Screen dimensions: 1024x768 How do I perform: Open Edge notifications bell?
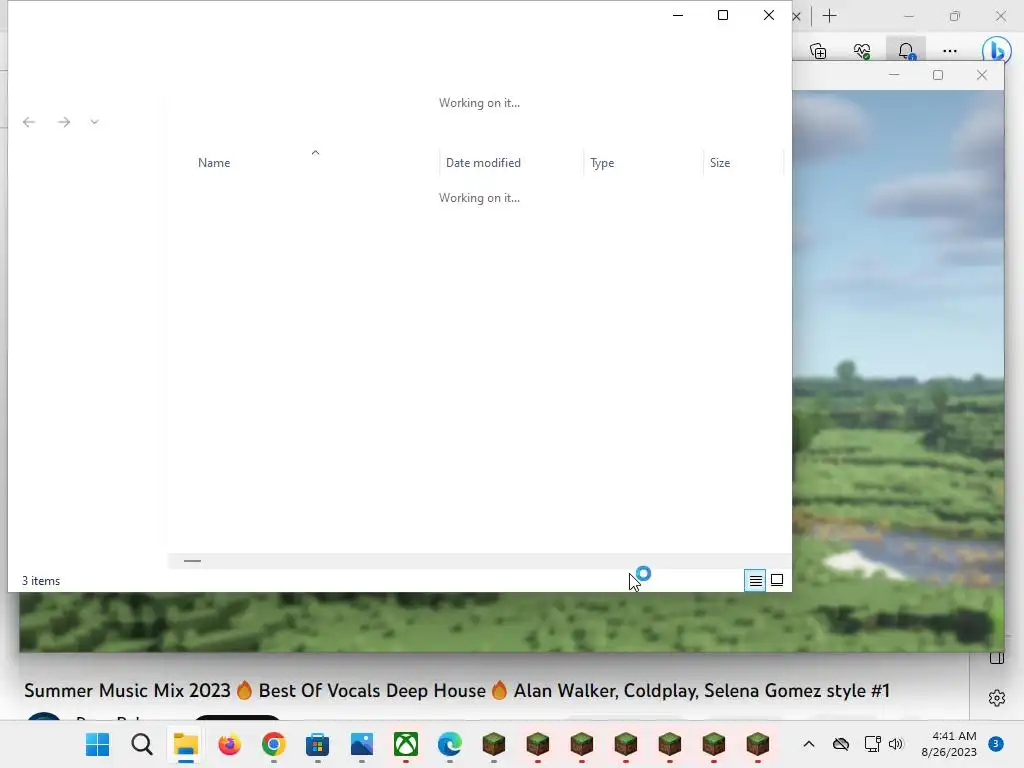pos(906,50)
